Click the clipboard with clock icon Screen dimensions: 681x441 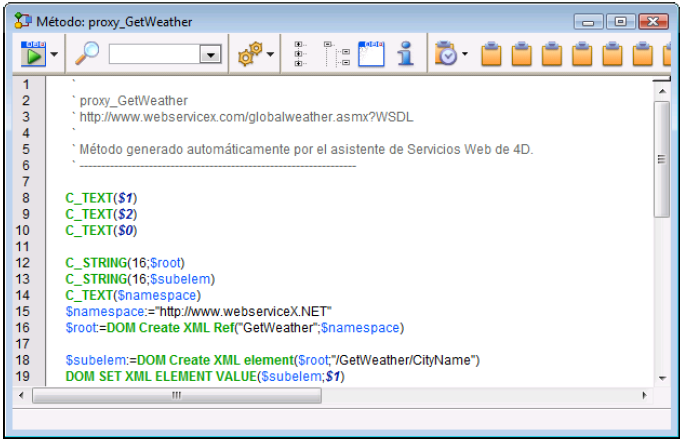(x=446, y=54)
